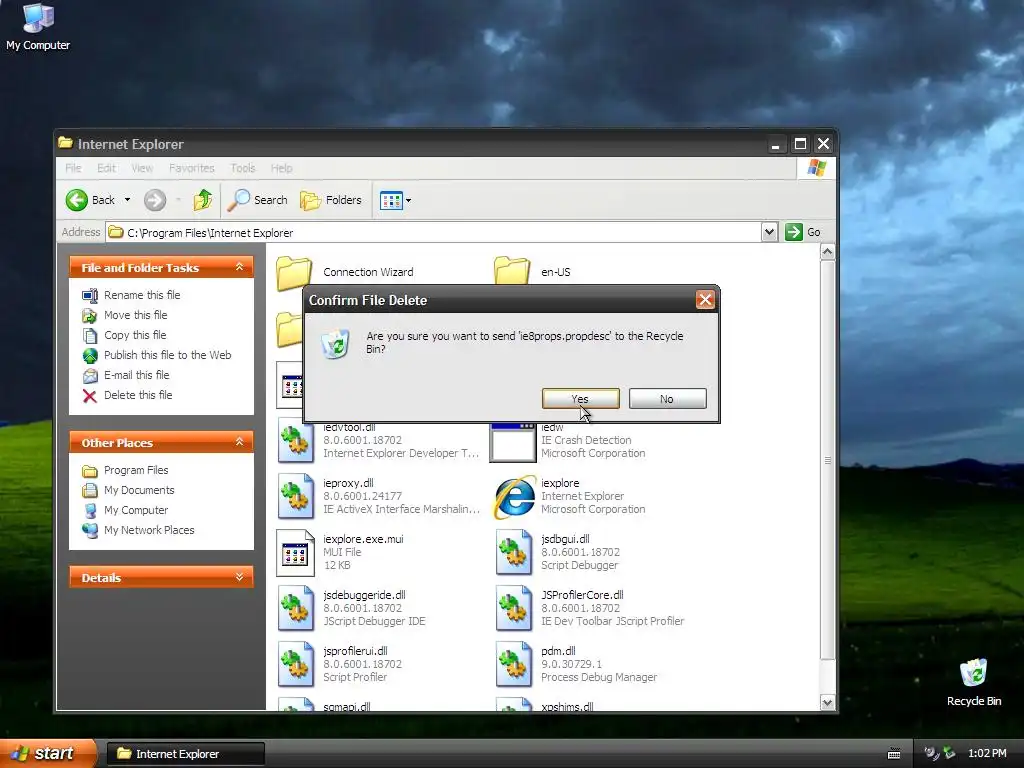
Task: Expand the address bar dropdown
Action: click(x=769, y=232)
